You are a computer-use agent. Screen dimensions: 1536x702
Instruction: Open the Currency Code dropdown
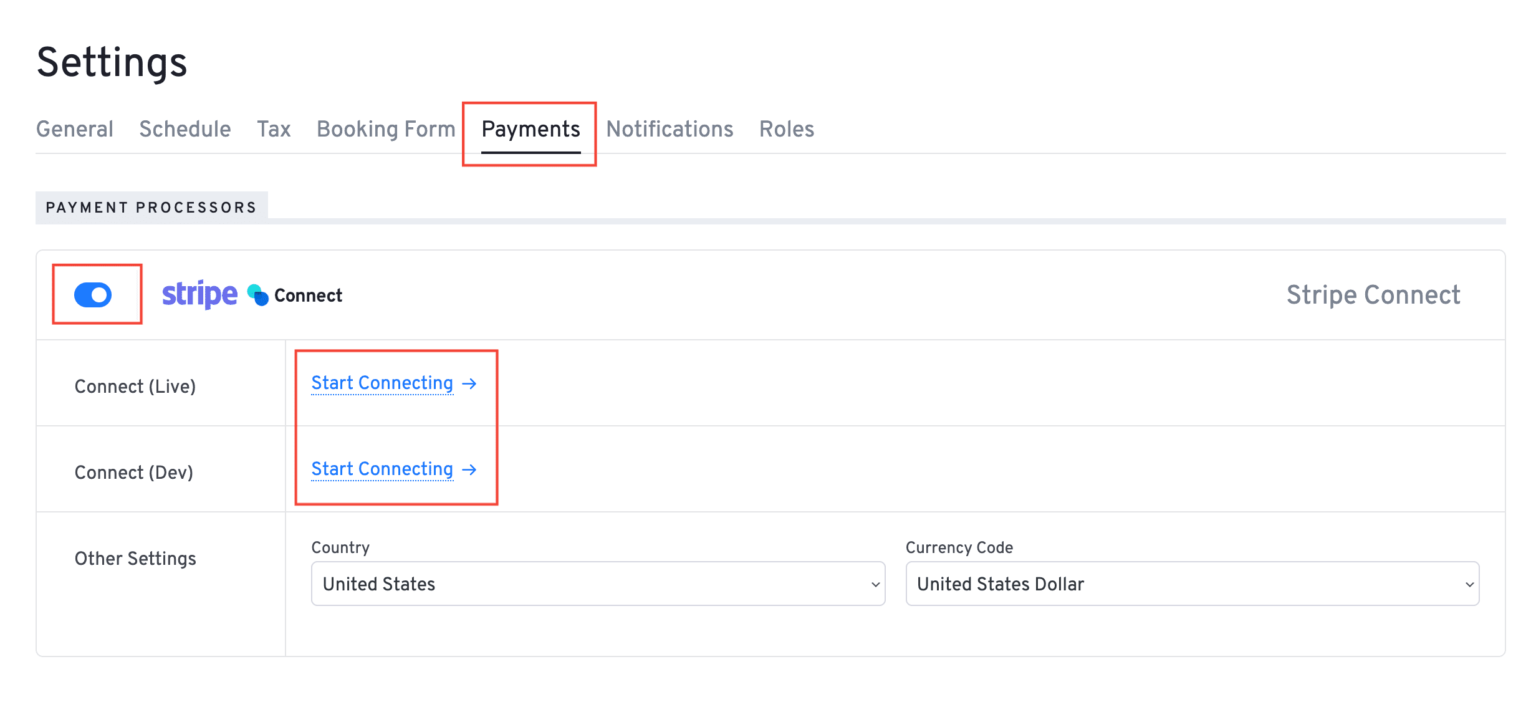coord(1191,583)
